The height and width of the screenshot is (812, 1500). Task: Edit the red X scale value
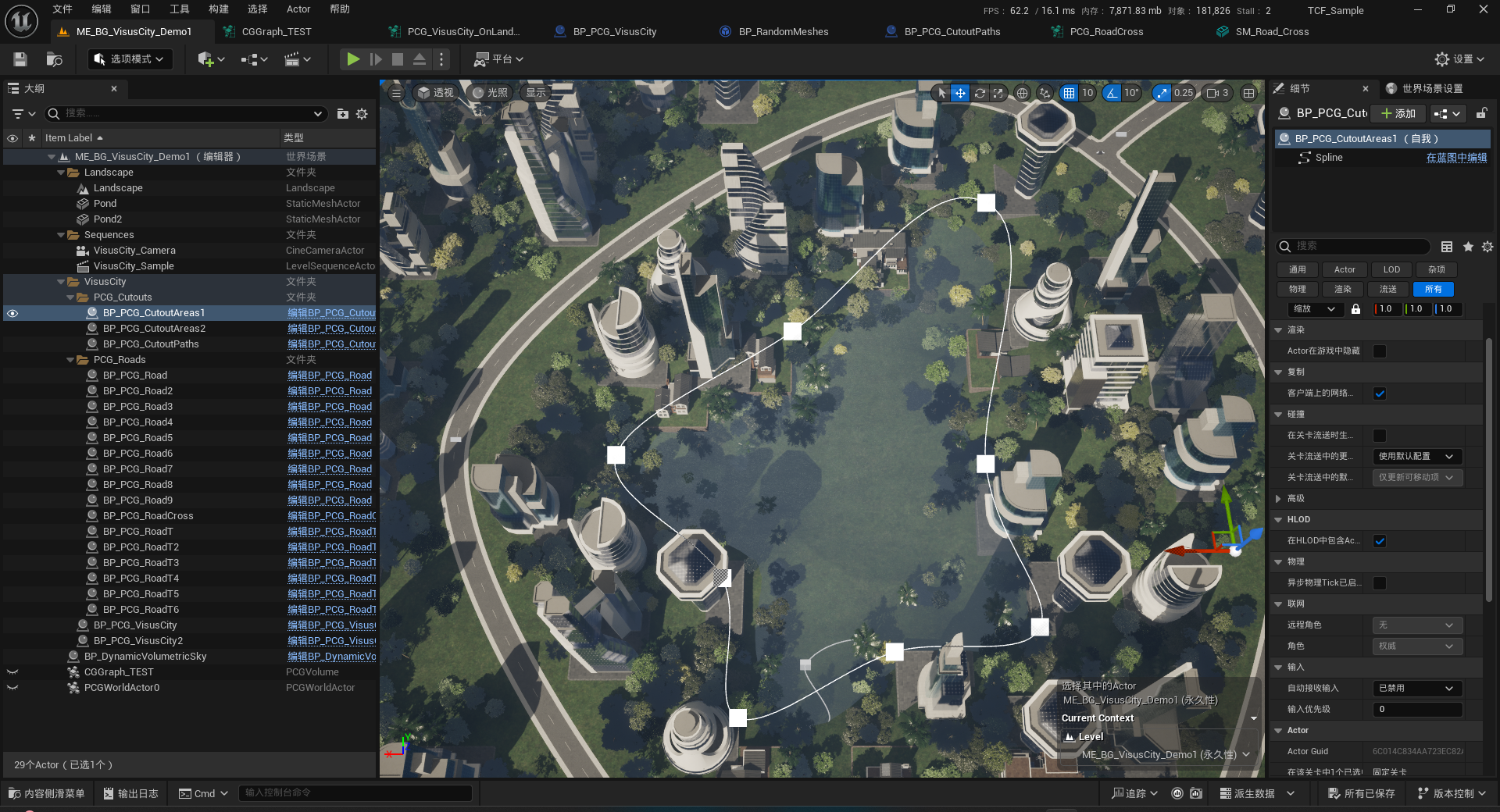click(1387, 309)
